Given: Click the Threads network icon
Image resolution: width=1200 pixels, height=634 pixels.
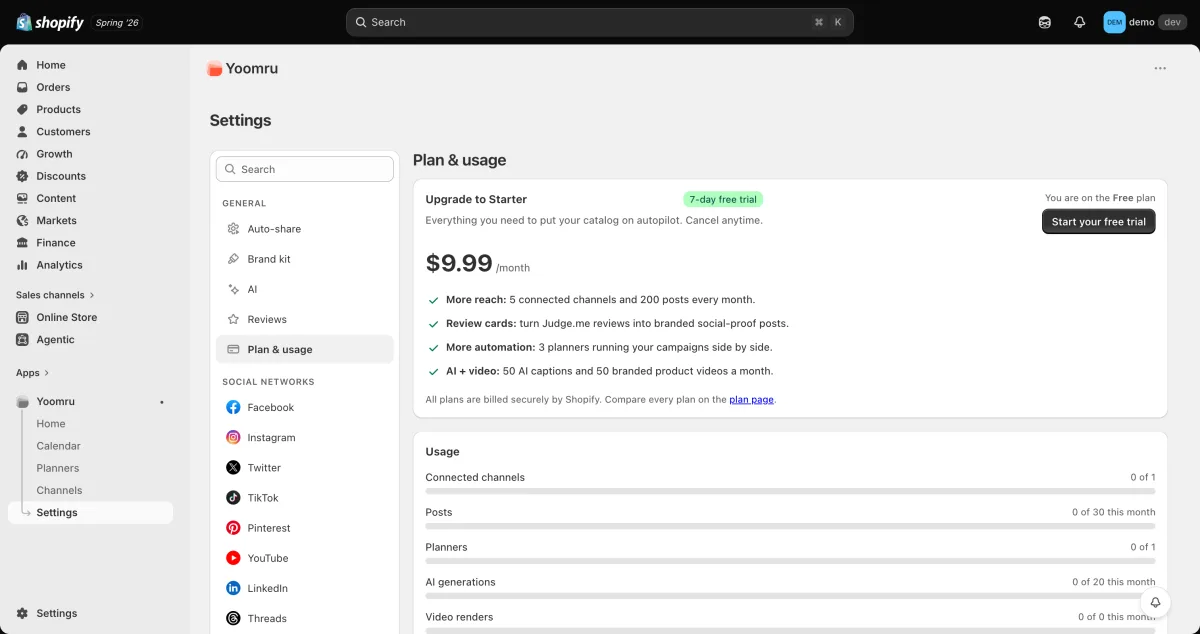Looking at the screenshot, I should 233,618.
